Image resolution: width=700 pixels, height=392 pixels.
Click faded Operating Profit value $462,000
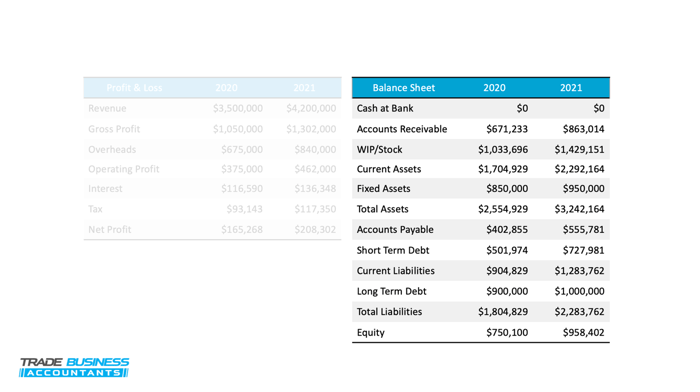tap(315, 169)
